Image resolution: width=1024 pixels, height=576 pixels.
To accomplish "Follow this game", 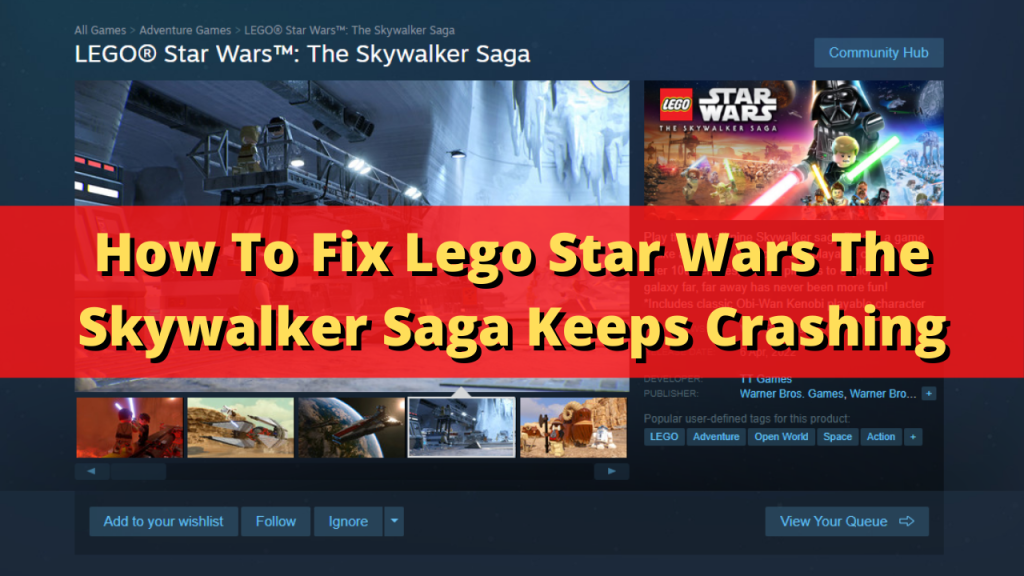I will click(276, 521).
